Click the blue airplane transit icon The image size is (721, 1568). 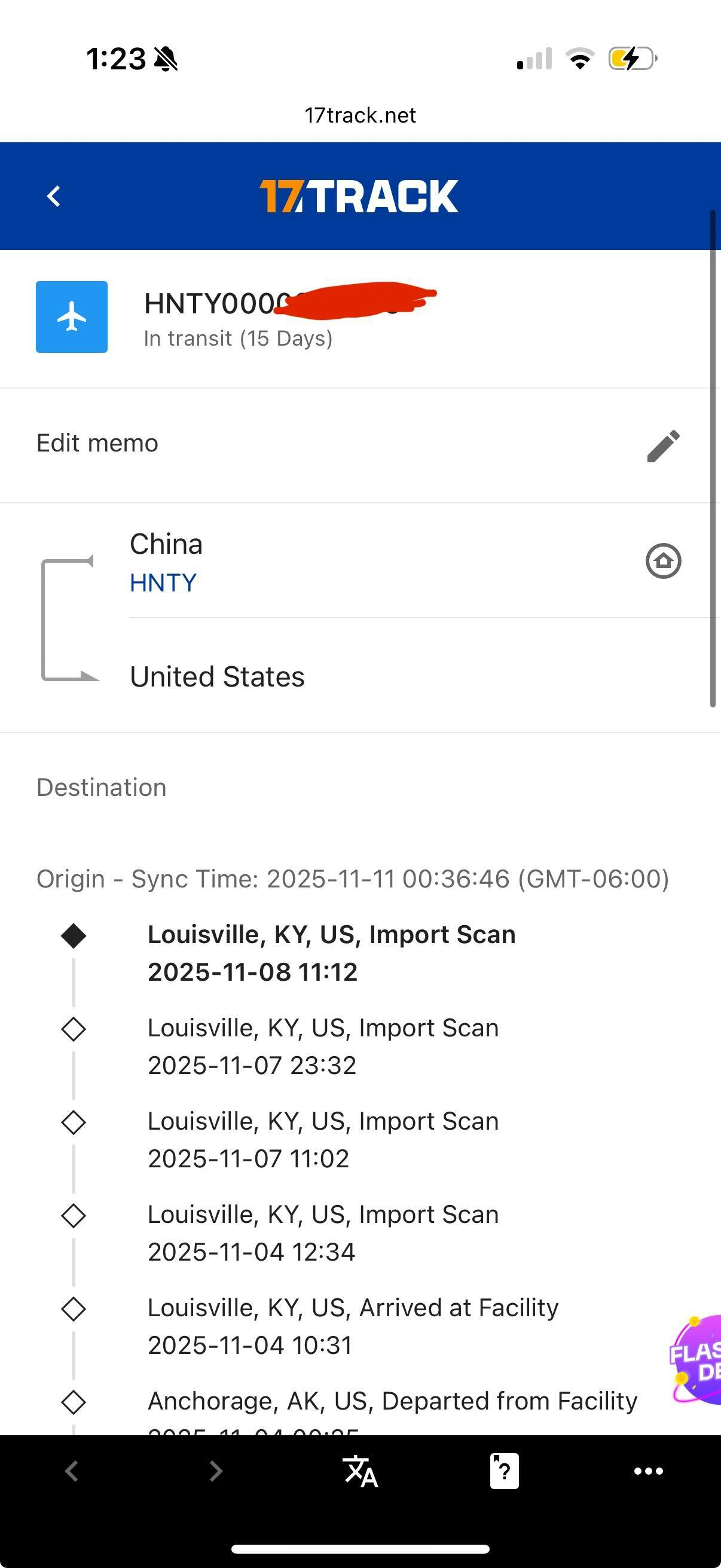(72, 317)
